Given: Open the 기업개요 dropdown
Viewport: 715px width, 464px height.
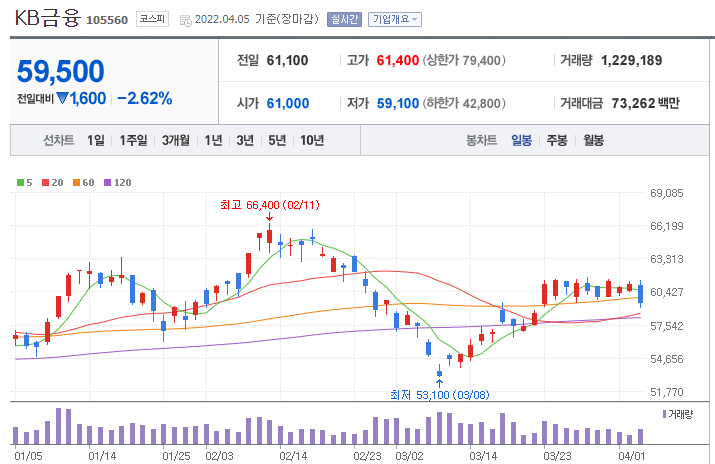Looking at the screenshot, I should click(395, 20).
